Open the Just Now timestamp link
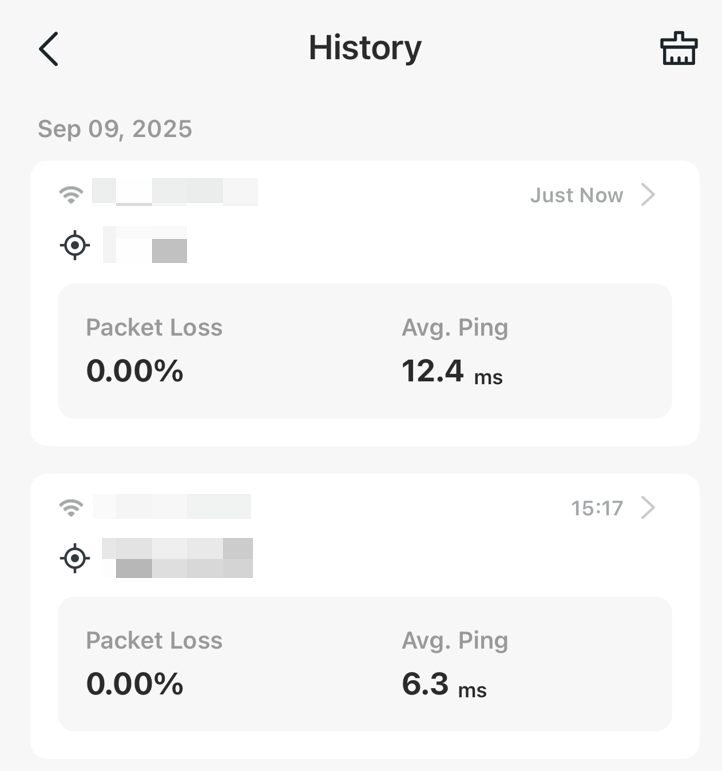 click(x=576, y=195)
